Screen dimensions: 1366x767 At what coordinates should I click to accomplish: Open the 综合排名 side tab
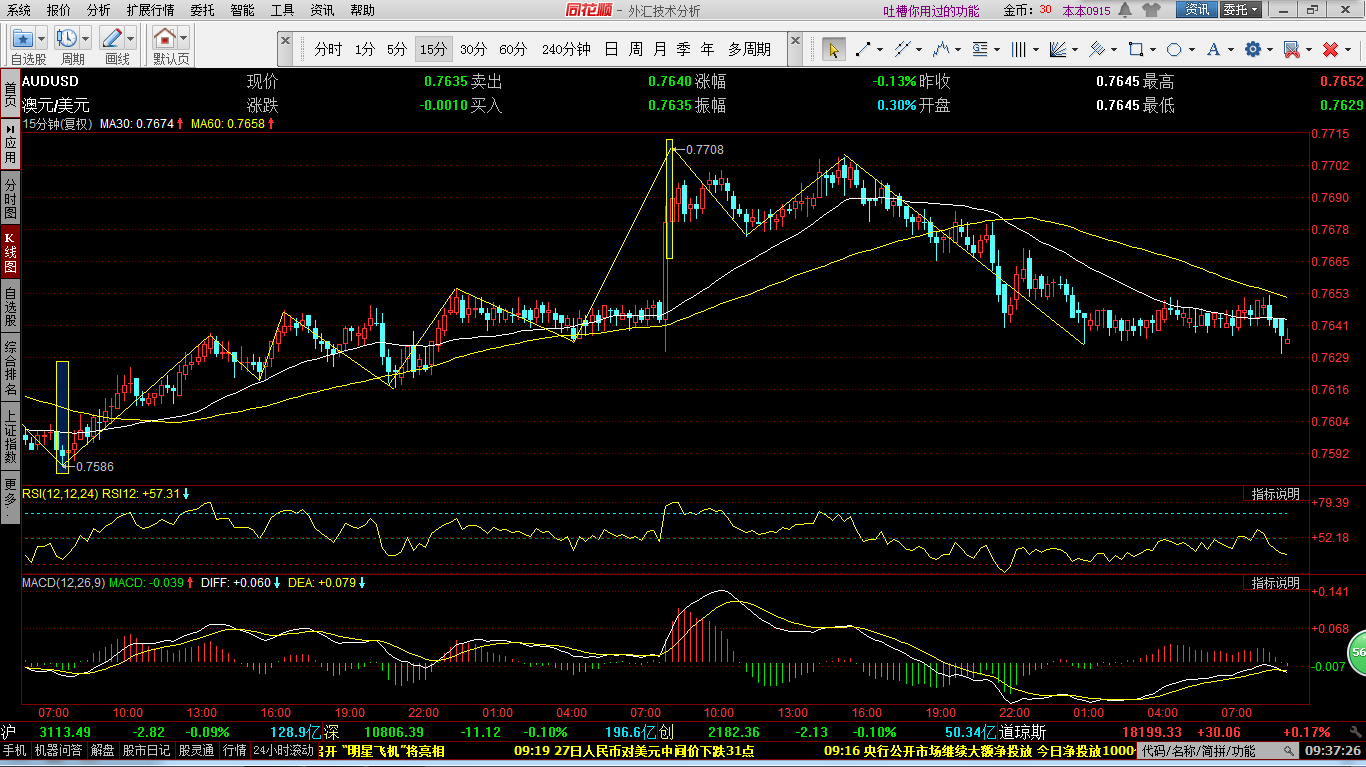pyautogui.click(x=10, y=367)
